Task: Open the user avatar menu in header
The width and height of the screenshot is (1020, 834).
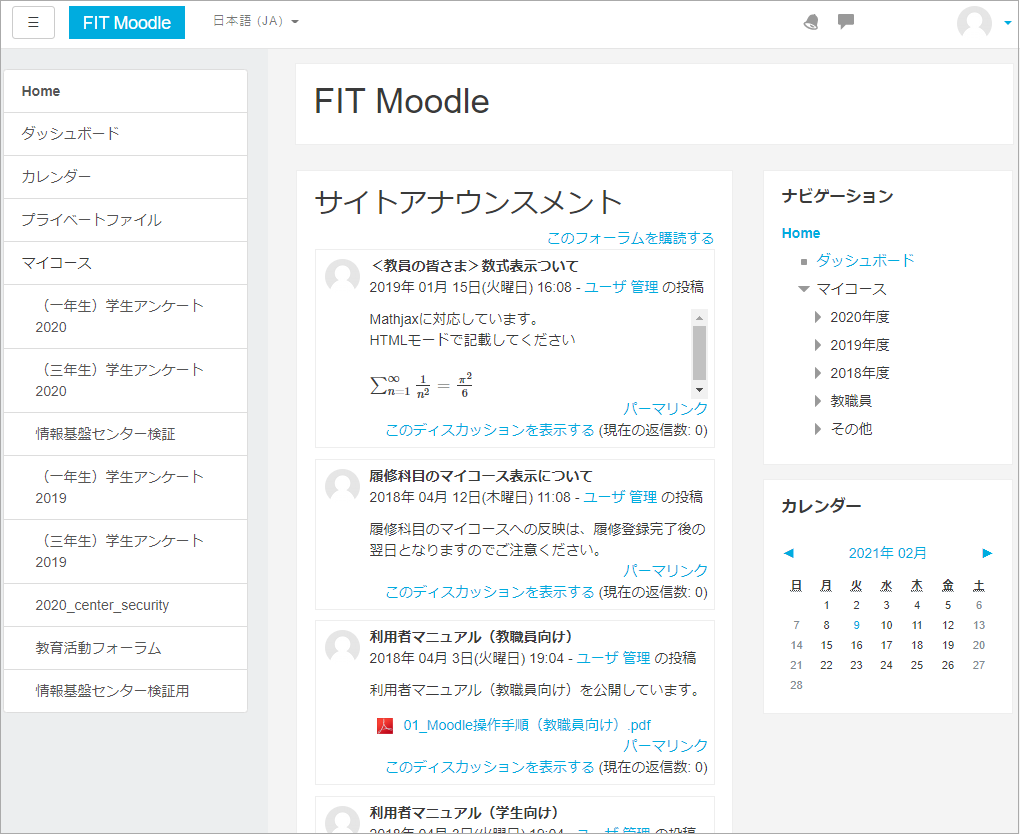Action: point(974,23)
